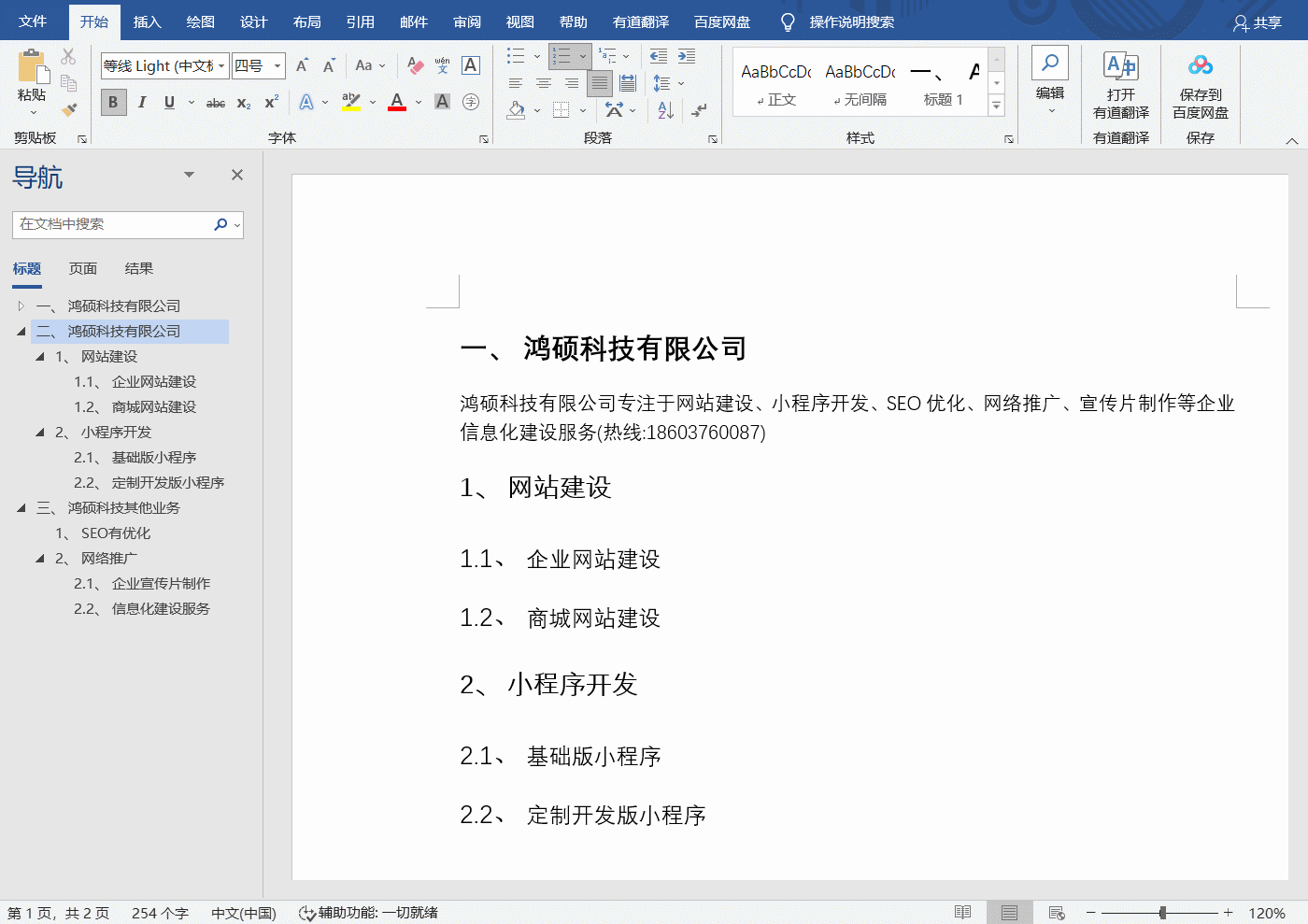The width and height of the screenshot is (1308, 924).
Task: Decrease paragraph indent
Action: tap(659, 56)
